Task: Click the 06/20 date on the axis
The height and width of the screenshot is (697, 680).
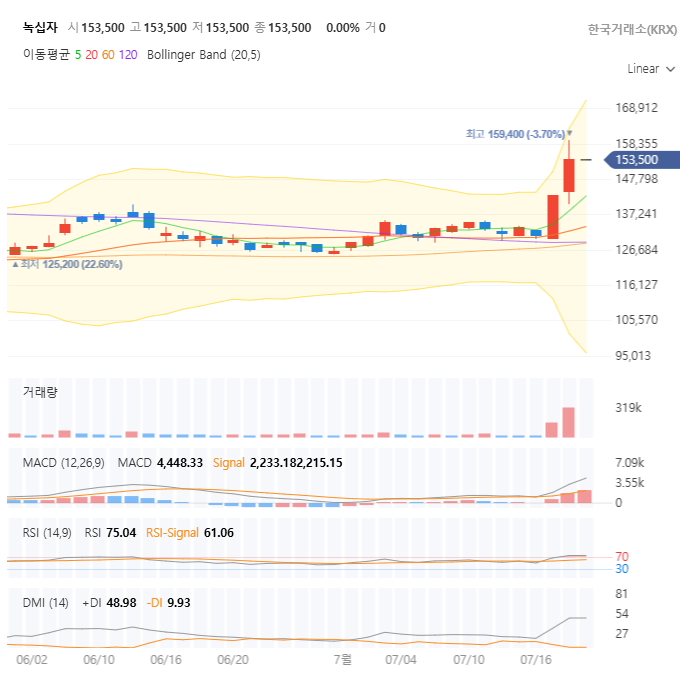Action: pyautogui.click(x=233, y=660)
